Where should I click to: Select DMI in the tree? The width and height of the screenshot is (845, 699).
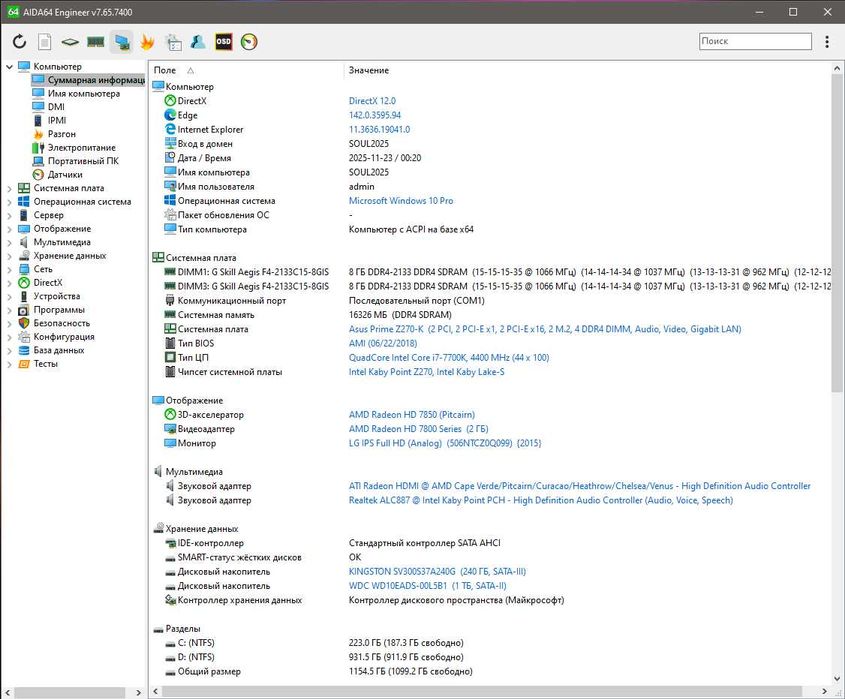56,107
